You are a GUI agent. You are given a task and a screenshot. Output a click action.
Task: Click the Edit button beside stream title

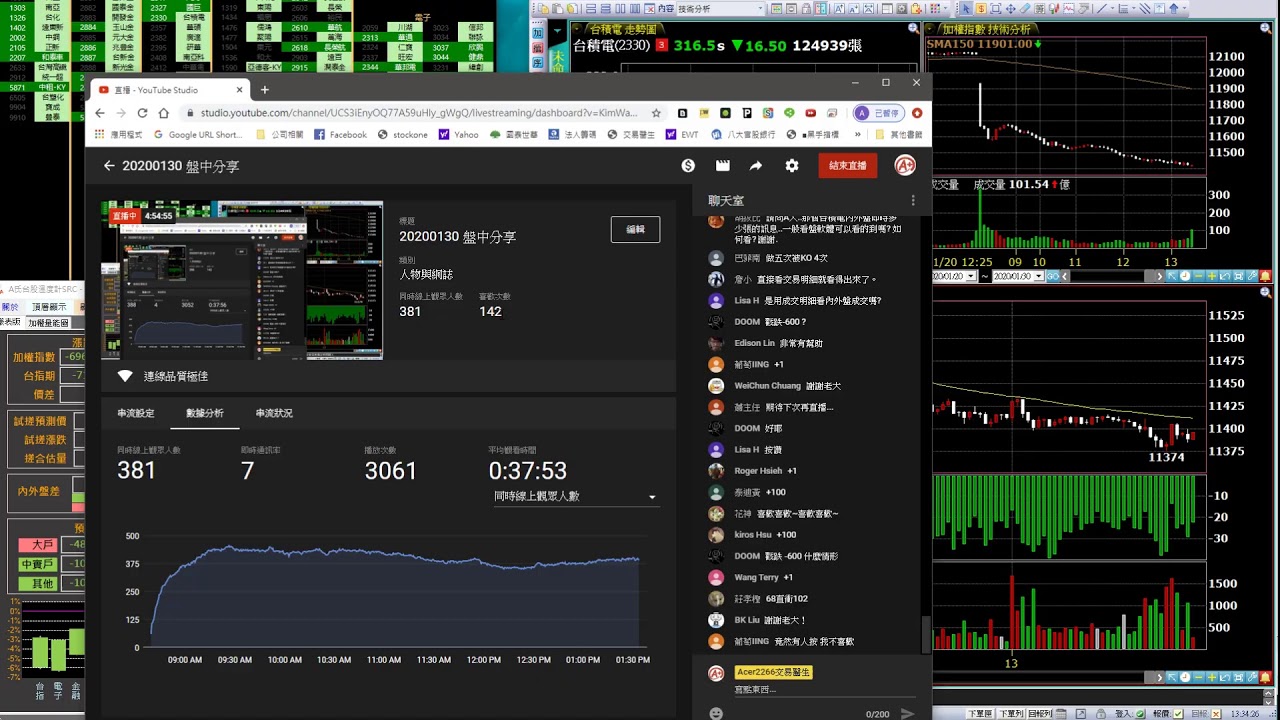[x=635, y=229]
